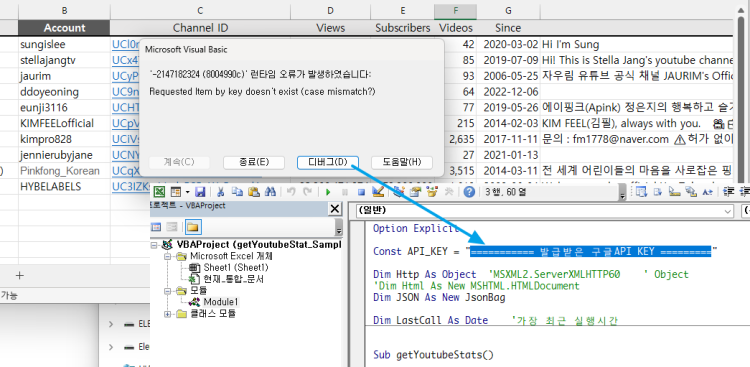This screenshot has width=750, height=367.
Task: Click the 도움말(H) button in error dialog
Action: click(x=402, y=162)
